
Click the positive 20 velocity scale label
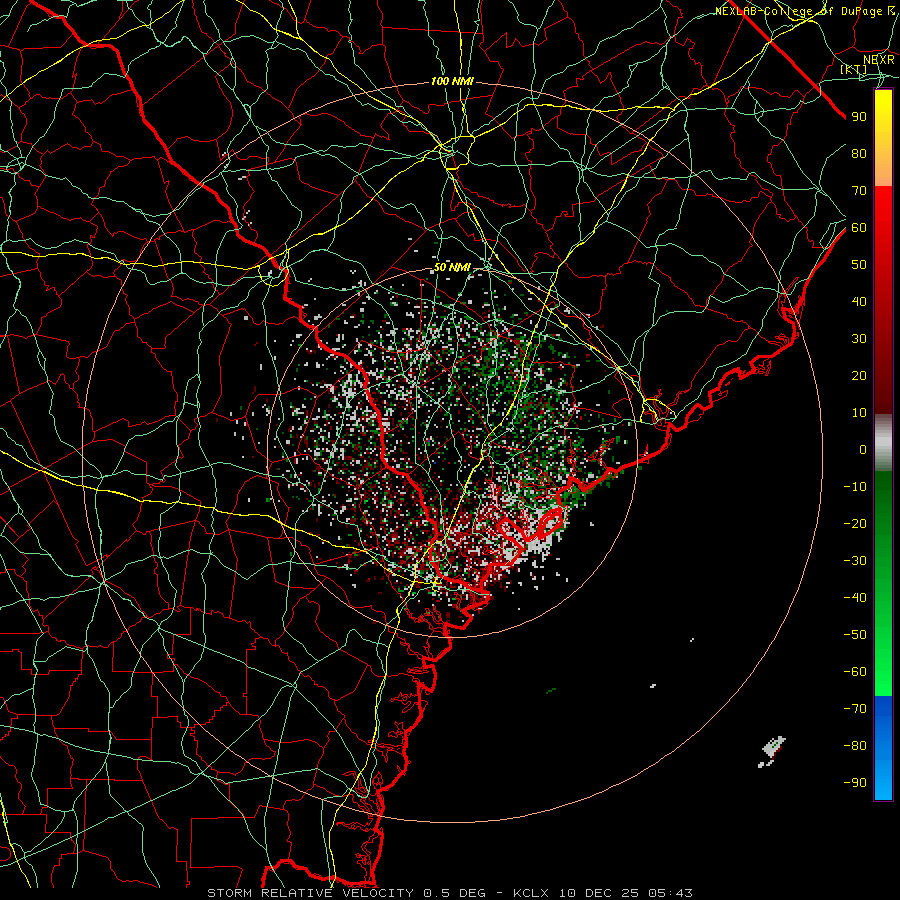click(x=859, y=375)
